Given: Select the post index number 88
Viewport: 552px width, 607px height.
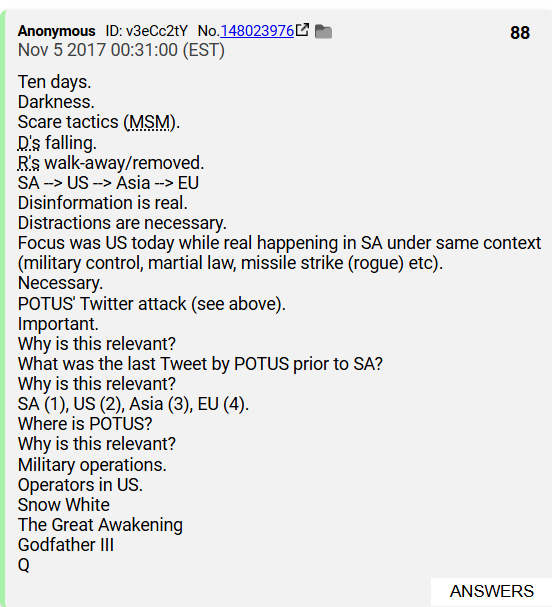Looking at the screenshot, I should click(x=520, y=33).
